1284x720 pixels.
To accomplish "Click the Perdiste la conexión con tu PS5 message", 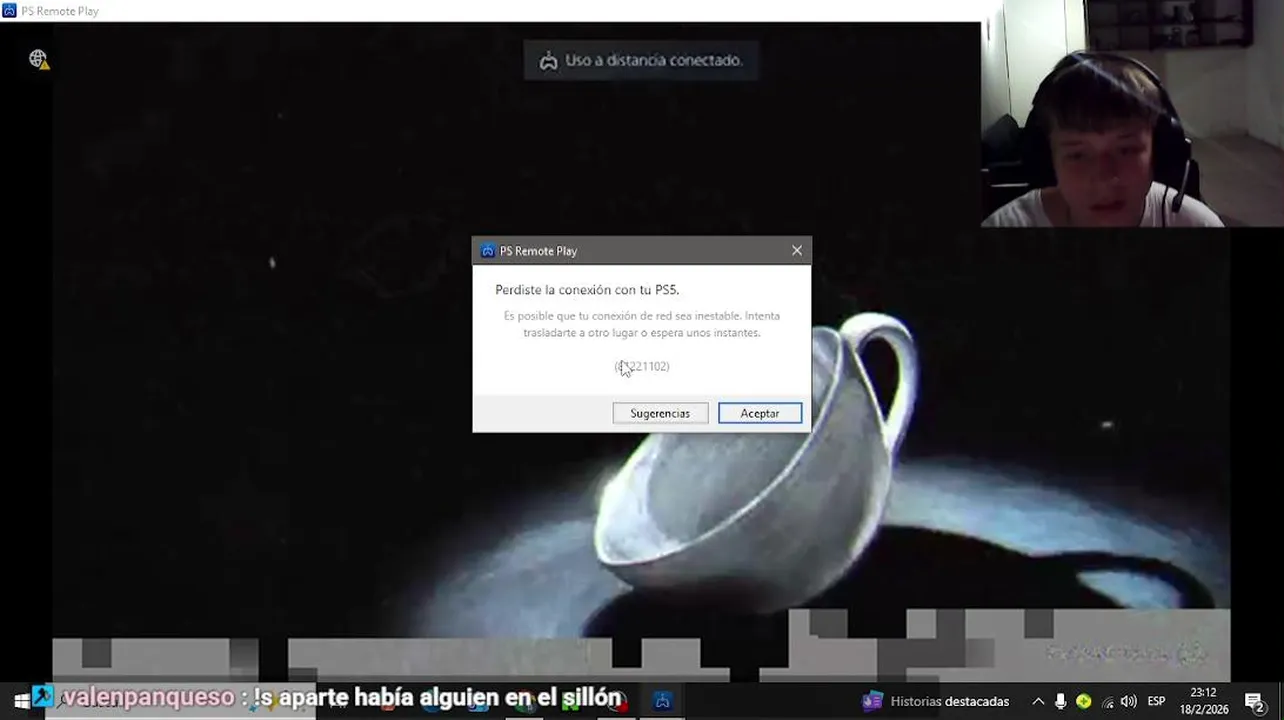I will pos(587,290).
